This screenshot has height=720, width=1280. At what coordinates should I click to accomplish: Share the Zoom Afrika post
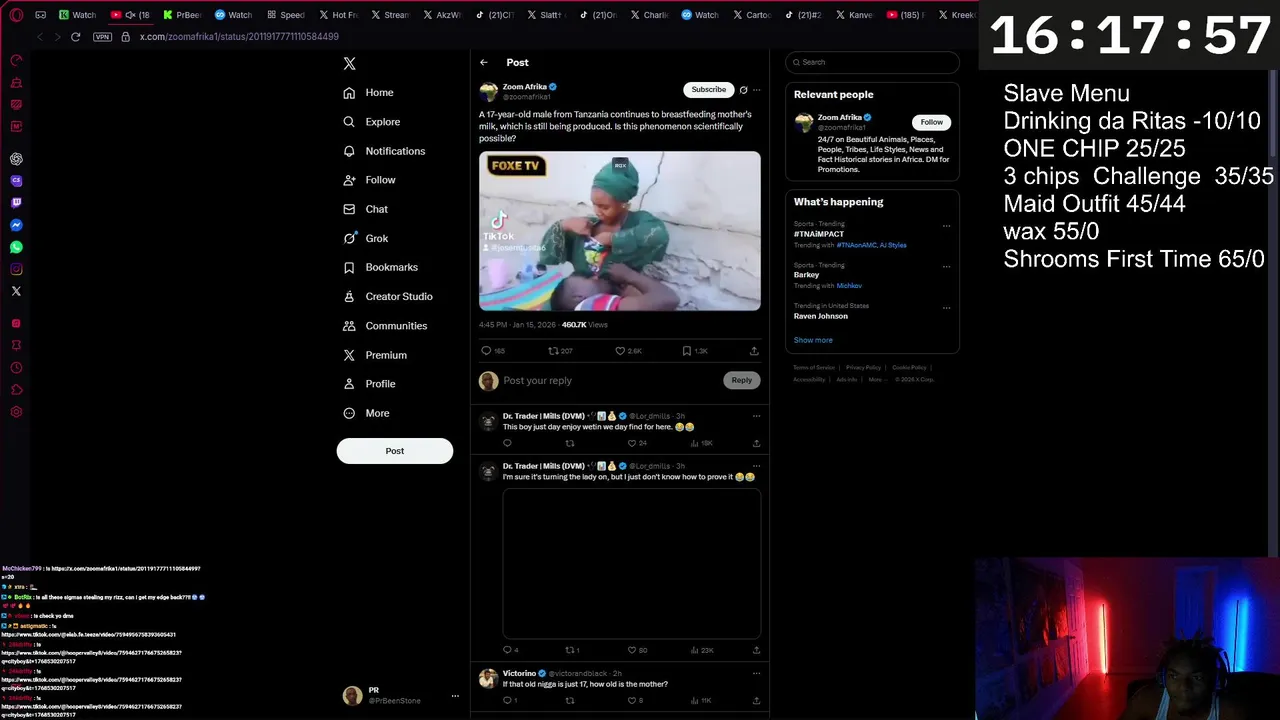(x=754, y=351)
